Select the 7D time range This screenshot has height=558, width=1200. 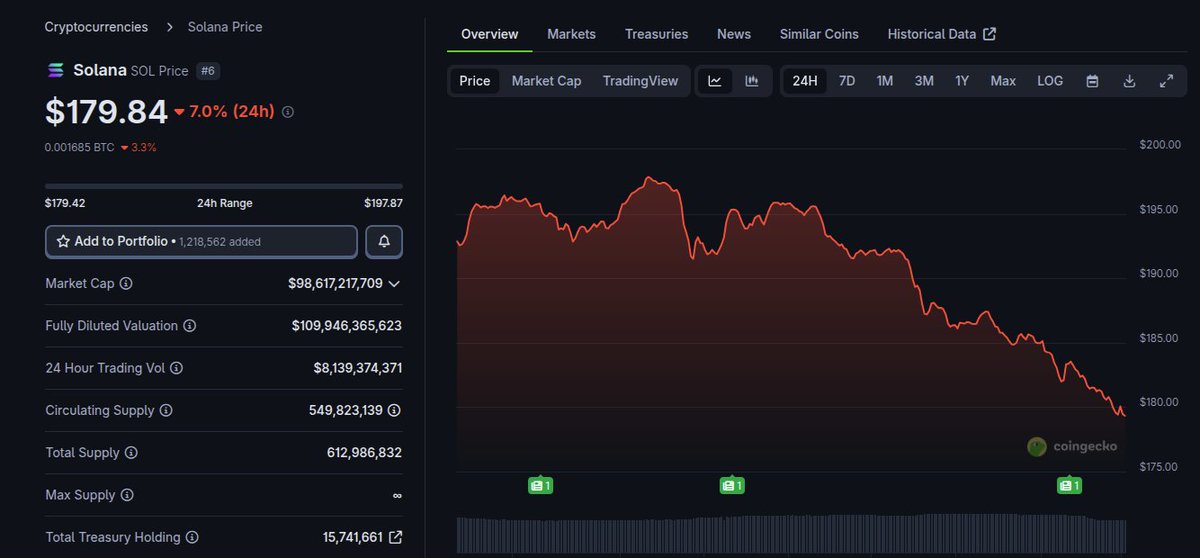coord(847,81)
